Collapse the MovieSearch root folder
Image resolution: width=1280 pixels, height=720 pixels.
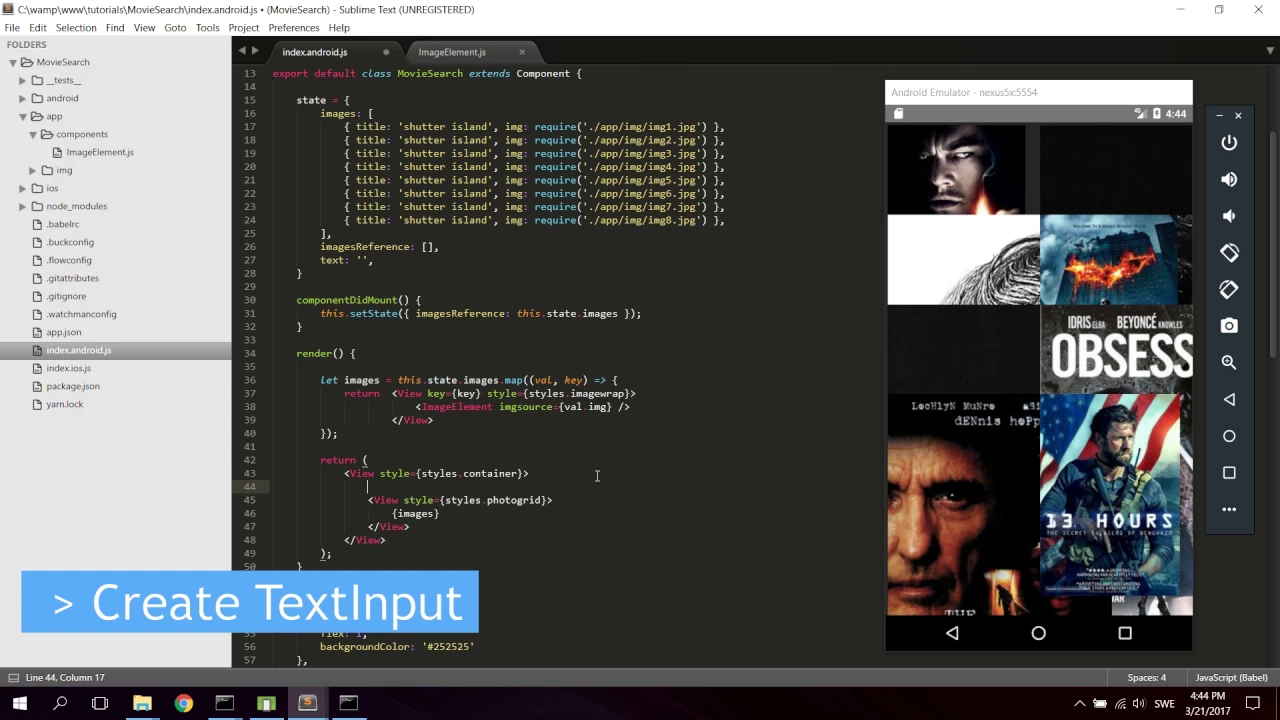click(x=14, y=62)
